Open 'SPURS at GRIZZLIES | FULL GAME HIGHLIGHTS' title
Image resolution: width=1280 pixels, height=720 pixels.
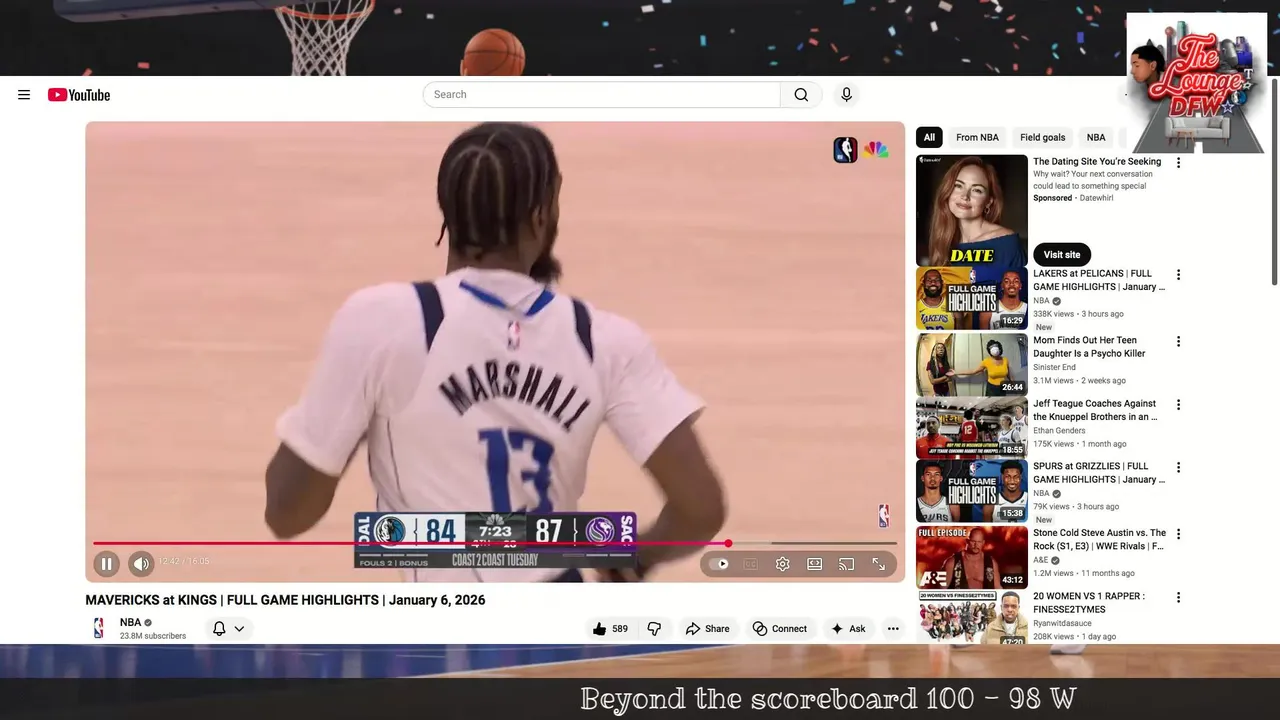coord(1099,473)
